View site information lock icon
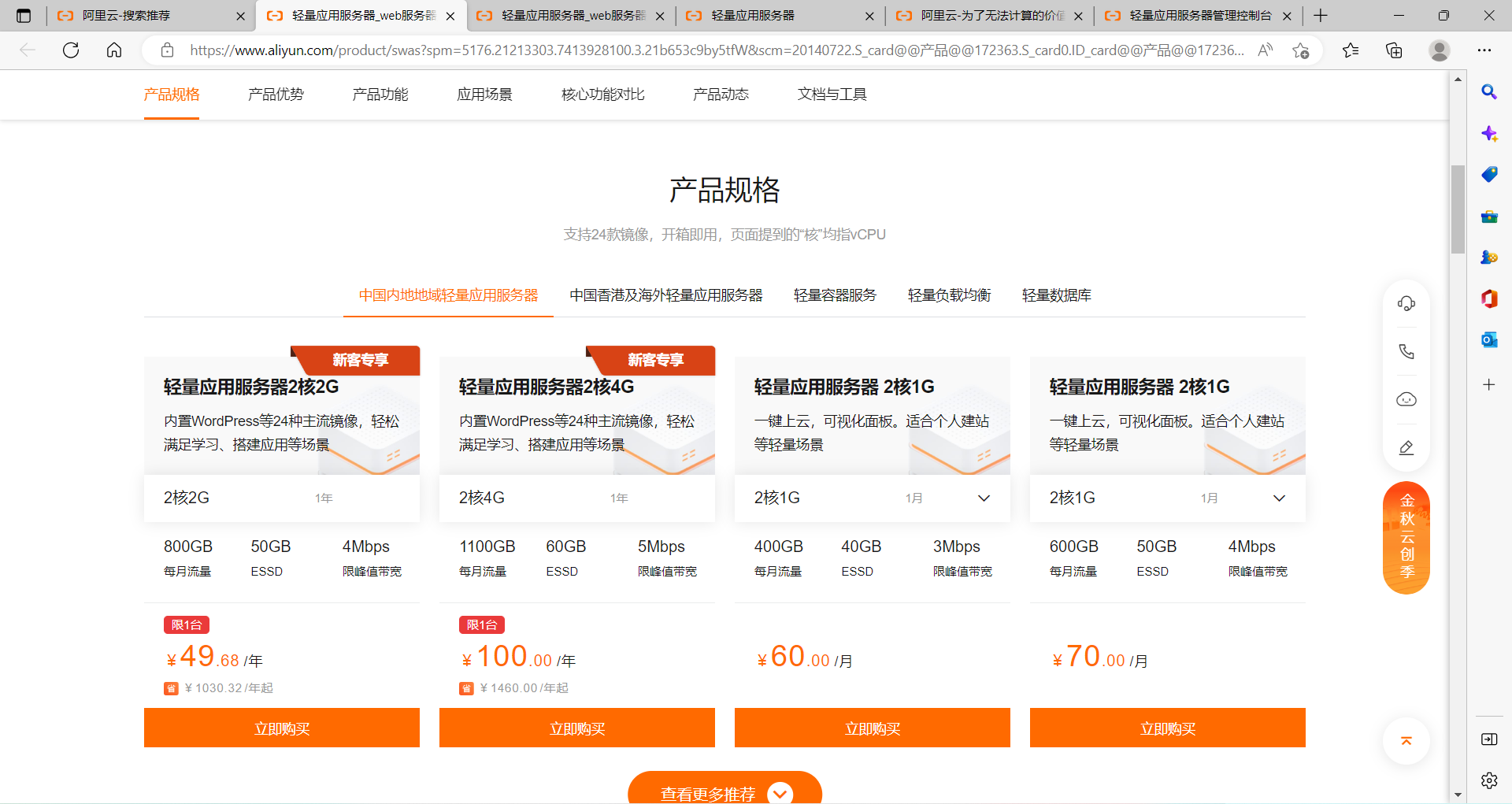The width and height of the screenshot is (1512, 804). pos(167,50)
